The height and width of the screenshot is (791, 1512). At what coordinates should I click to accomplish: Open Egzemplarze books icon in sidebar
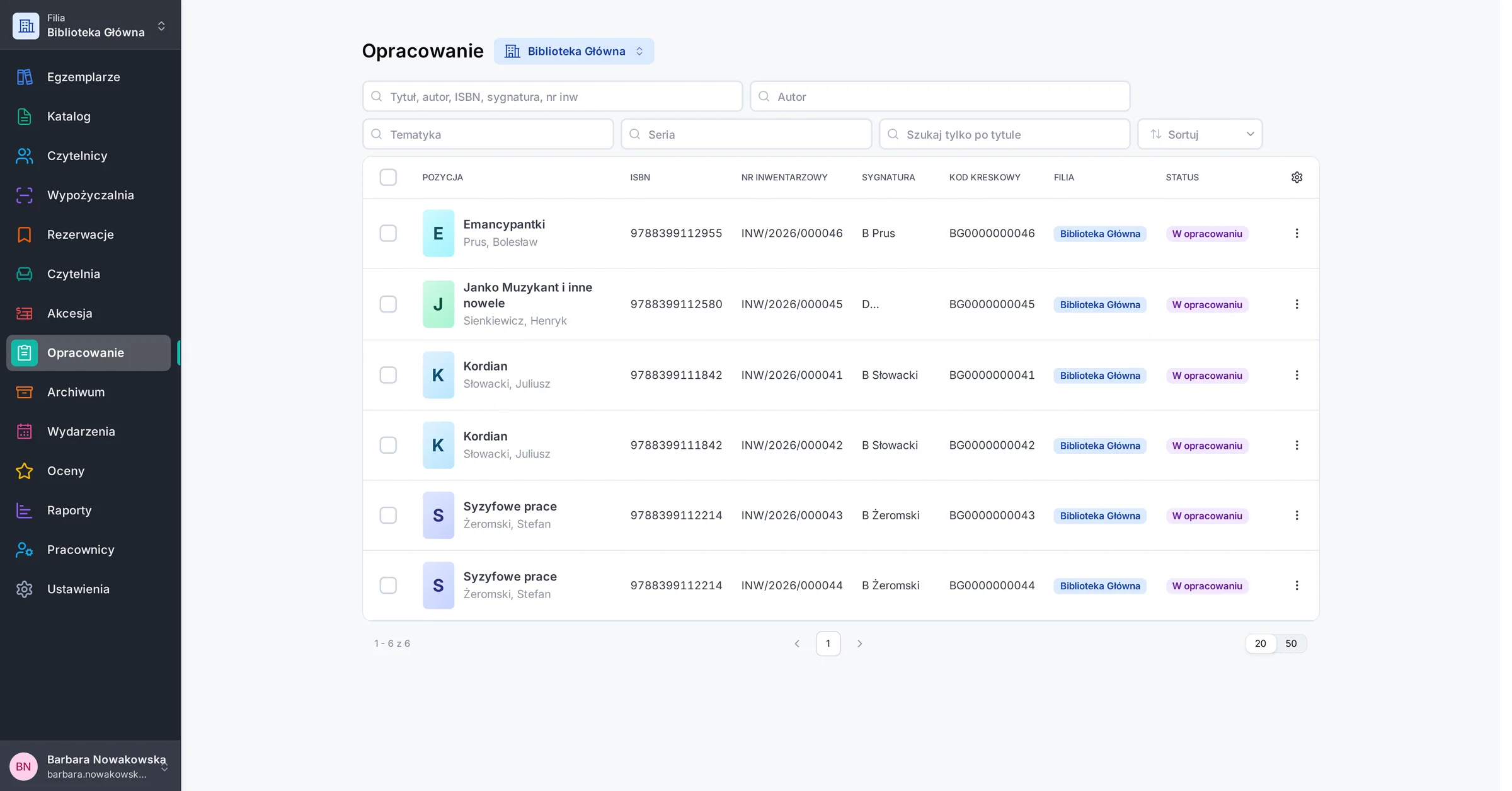click(25, 77)
